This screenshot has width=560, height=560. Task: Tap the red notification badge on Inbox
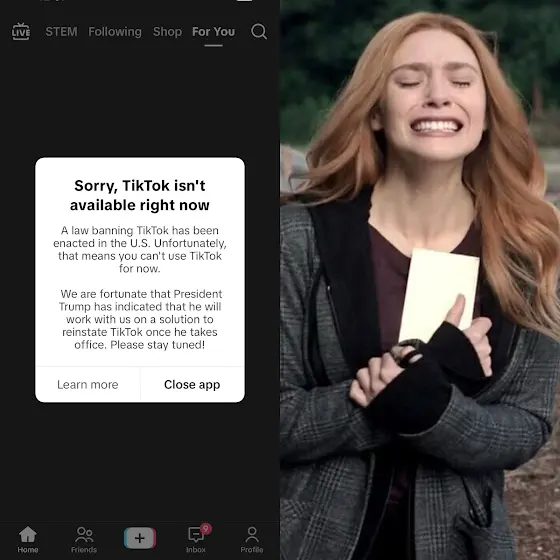[x=206, y=528]
